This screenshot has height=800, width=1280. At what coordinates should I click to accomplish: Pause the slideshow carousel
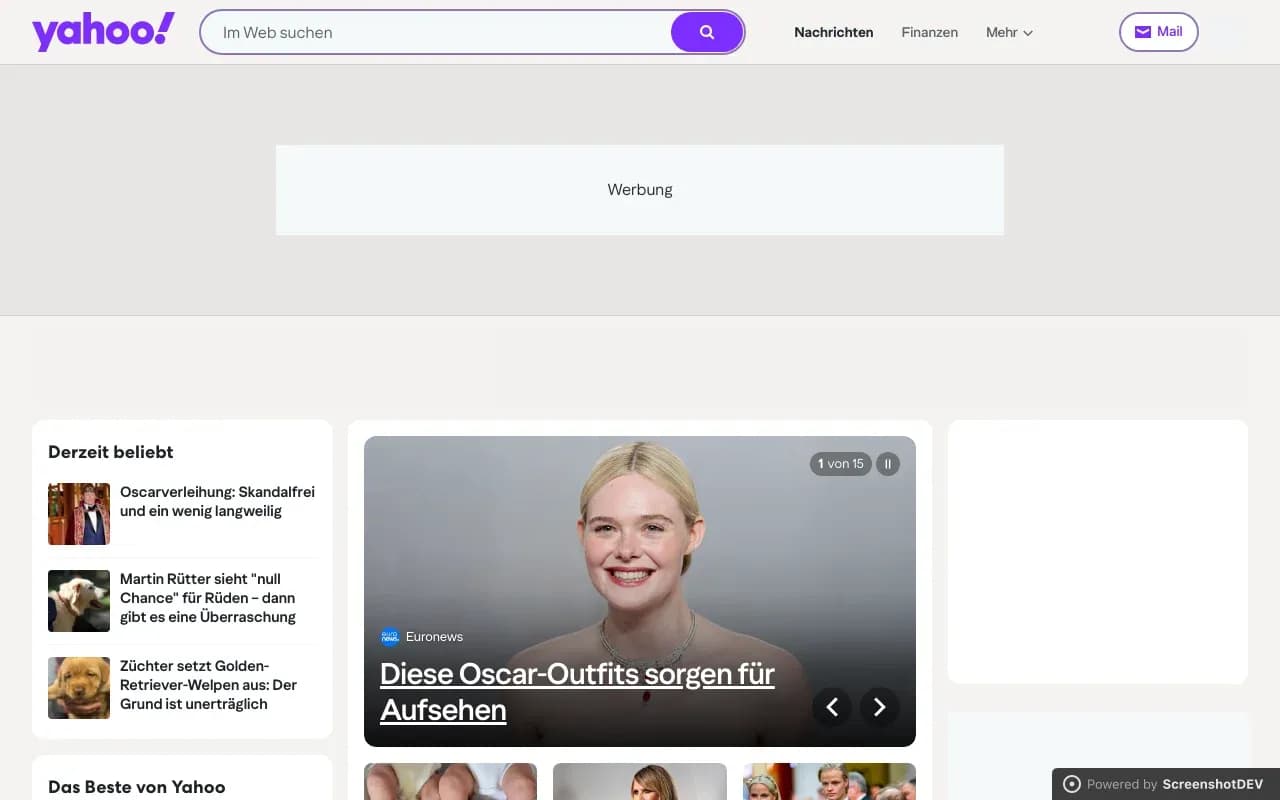888,464
